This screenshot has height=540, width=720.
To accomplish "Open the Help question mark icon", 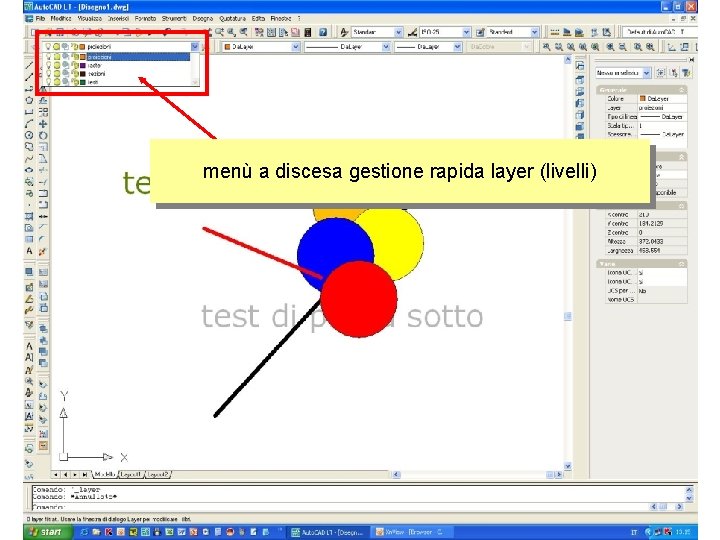I will pyautogui.click(x=323, y=32).
